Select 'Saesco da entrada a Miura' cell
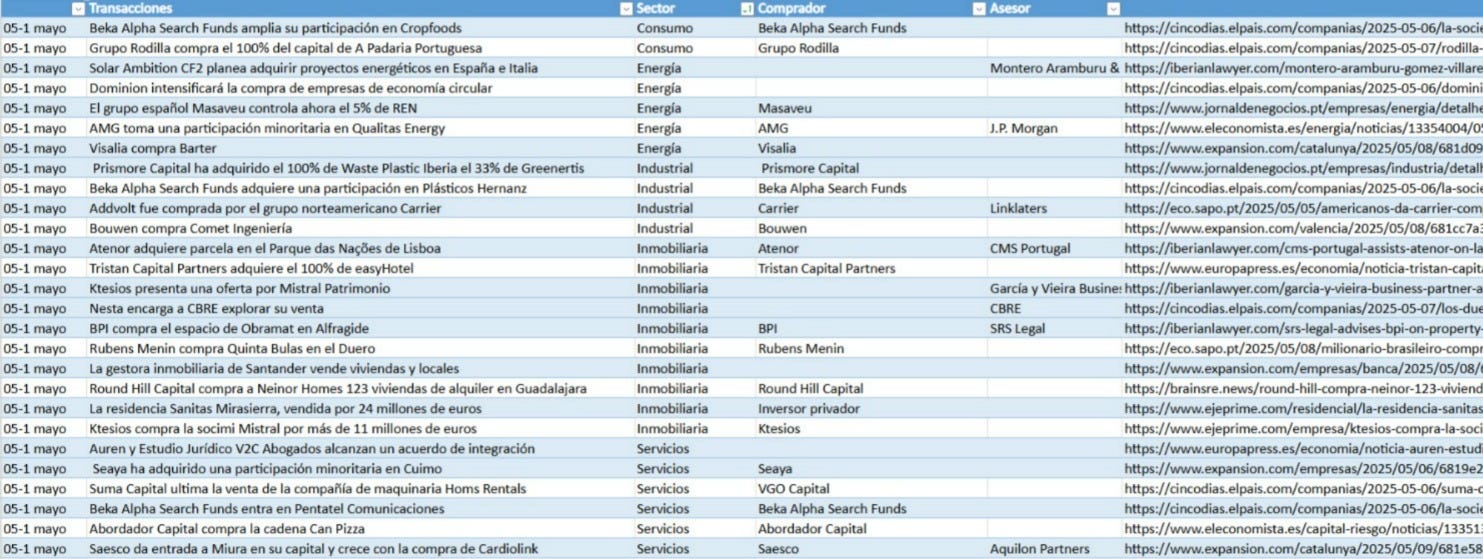Image resolution: width=1483 pixels, height=559 pixels. [x=360, y=548]
